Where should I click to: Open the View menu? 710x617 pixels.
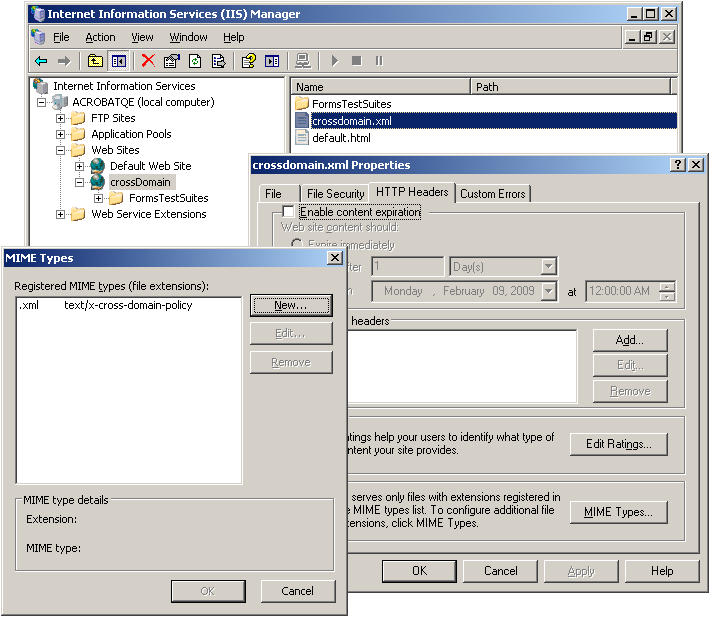(142, 37)
